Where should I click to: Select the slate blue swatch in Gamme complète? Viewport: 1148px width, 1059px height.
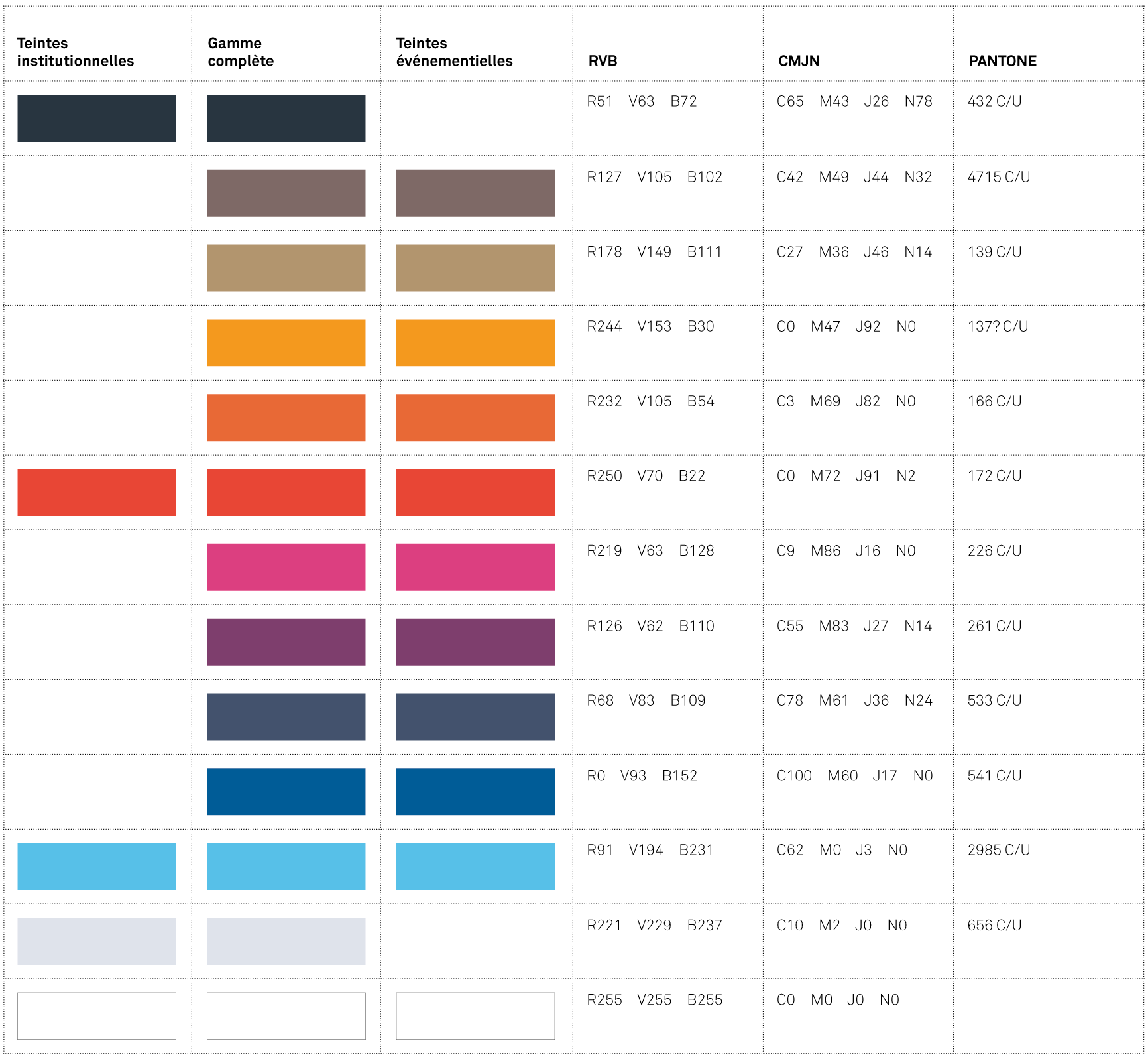pos(286,716)
